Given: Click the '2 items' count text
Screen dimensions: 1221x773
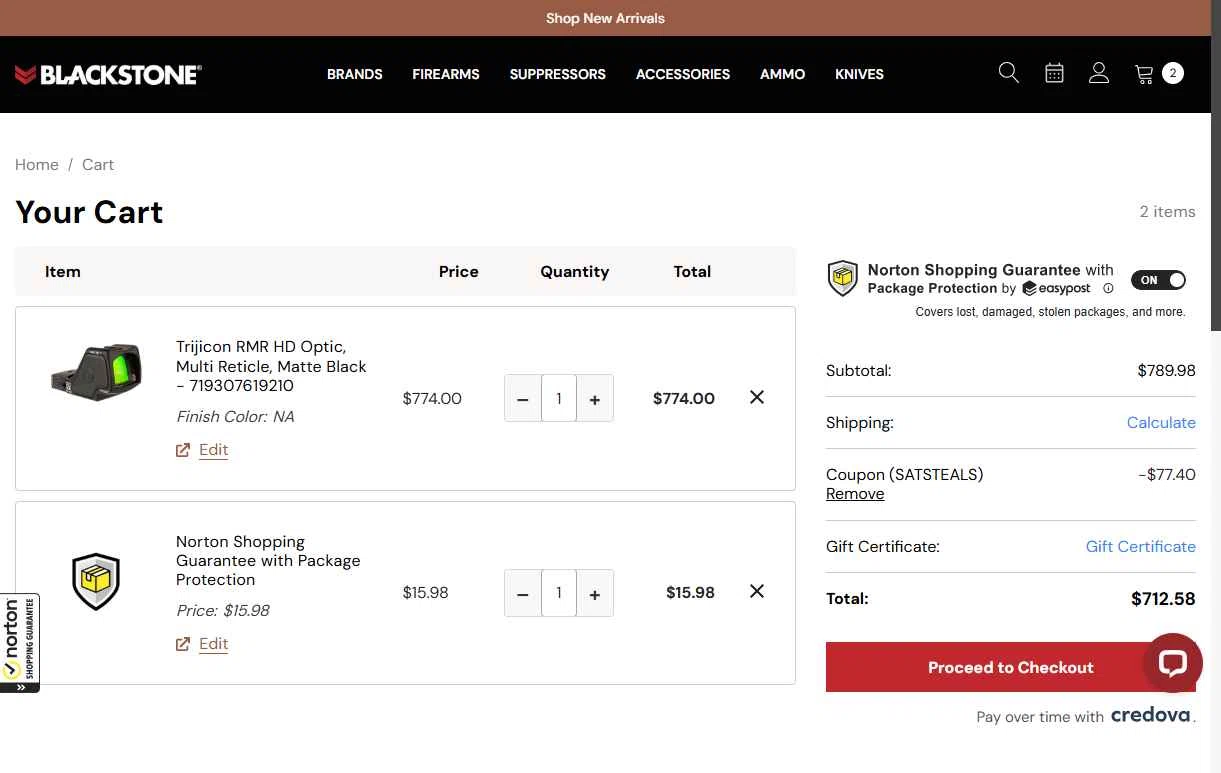Looking at the screenshot, I should click(1168, 211).
